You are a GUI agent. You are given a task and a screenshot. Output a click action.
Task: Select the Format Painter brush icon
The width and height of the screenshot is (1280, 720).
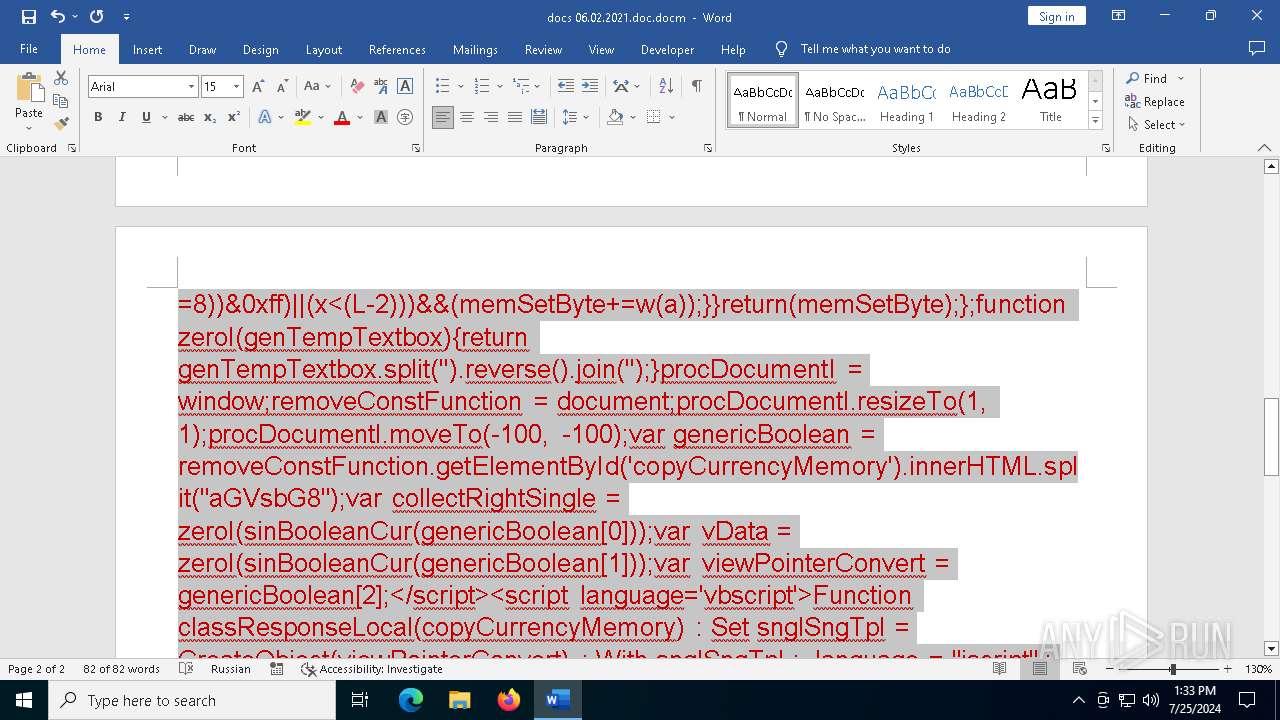coord(61,124)
